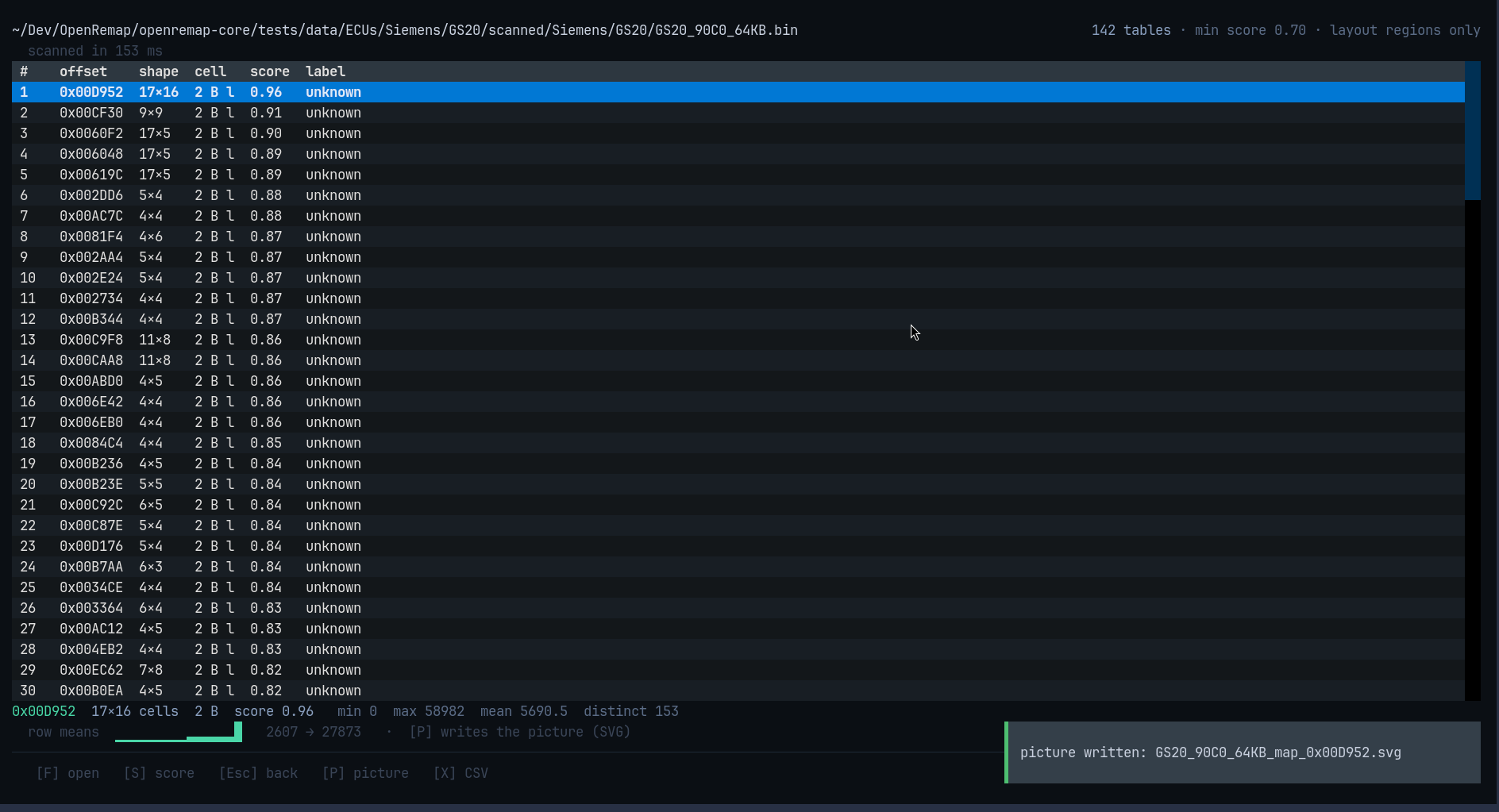Select the table row at offset 0x0060F2
Screen dimensions: 1499x812
tap(738, 133)
